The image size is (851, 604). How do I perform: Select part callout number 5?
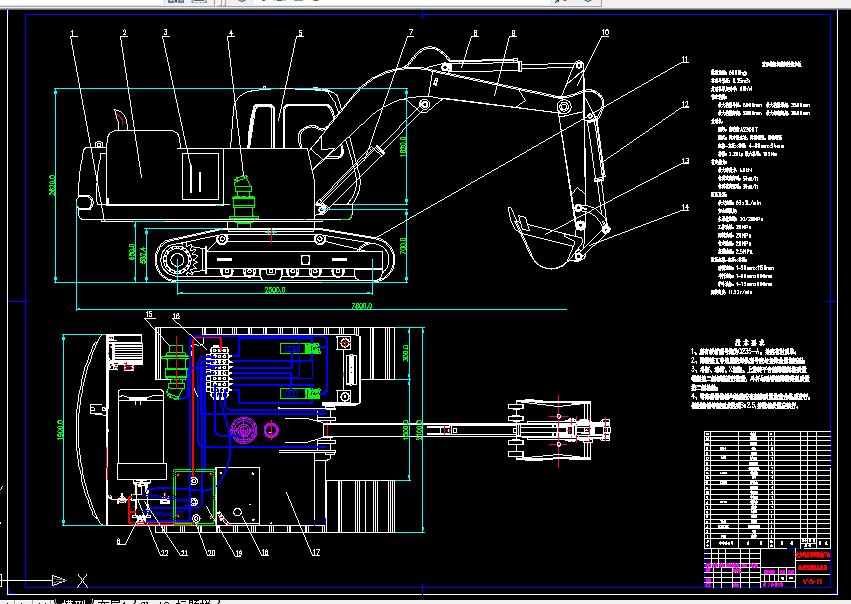coord(300,33)
